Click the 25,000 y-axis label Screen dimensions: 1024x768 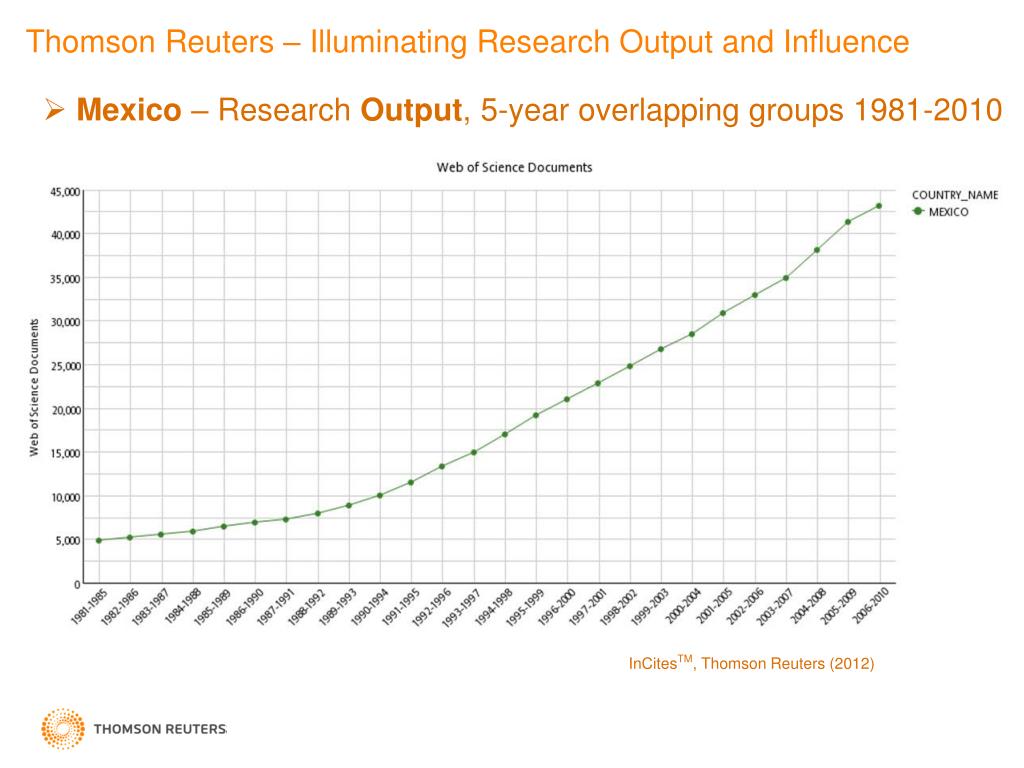[65, 366]
